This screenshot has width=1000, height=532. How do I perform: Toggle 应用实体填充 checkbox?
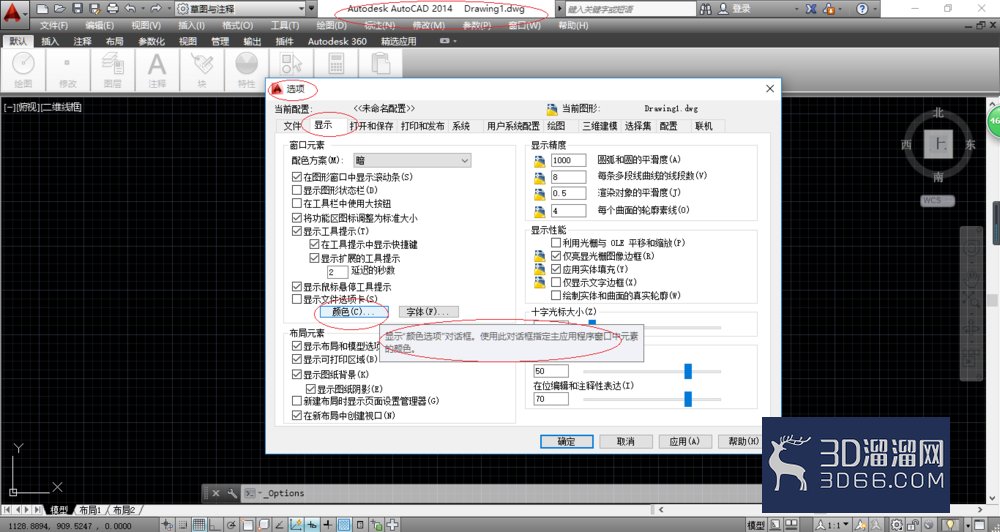click(x=555, y=269)
